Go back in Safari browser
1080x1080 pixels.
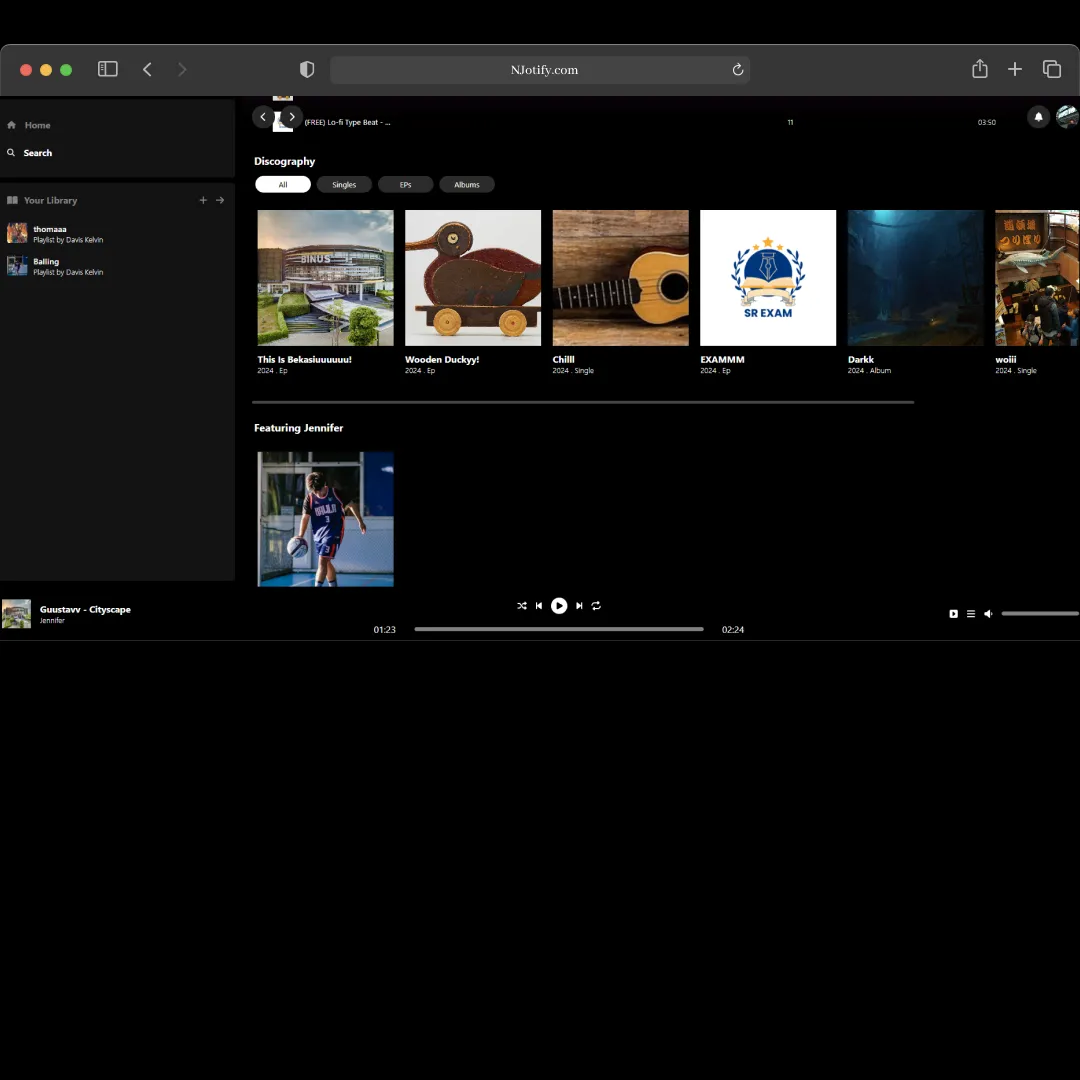click(147, 70)
